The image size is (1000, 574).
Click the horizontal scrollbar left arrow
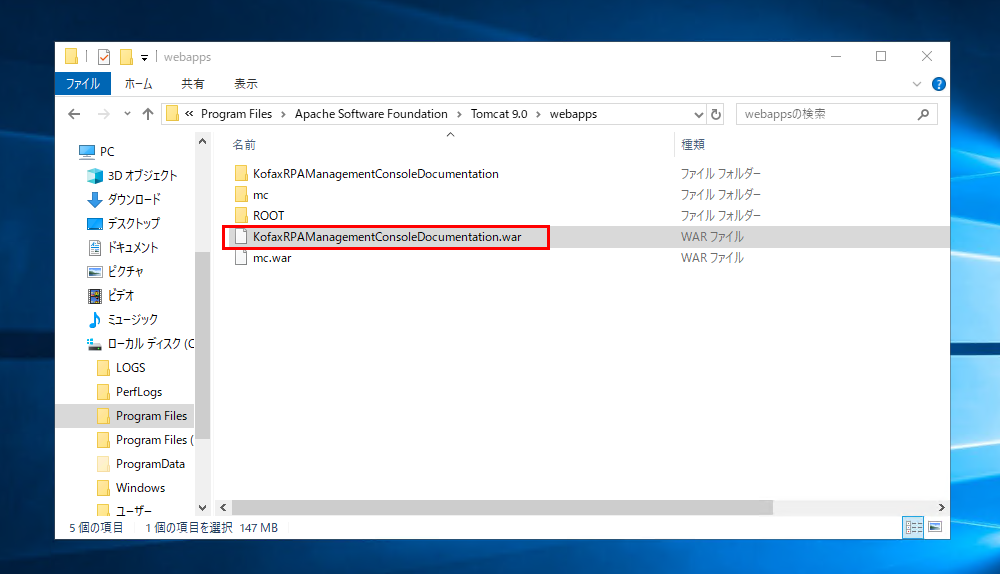(x=223, y=508)
